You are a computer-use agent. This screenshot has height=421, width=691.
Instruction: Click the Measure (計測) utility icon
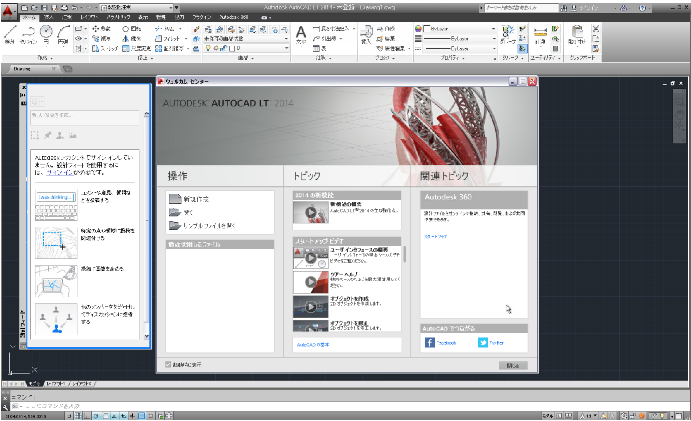[540, 35]
